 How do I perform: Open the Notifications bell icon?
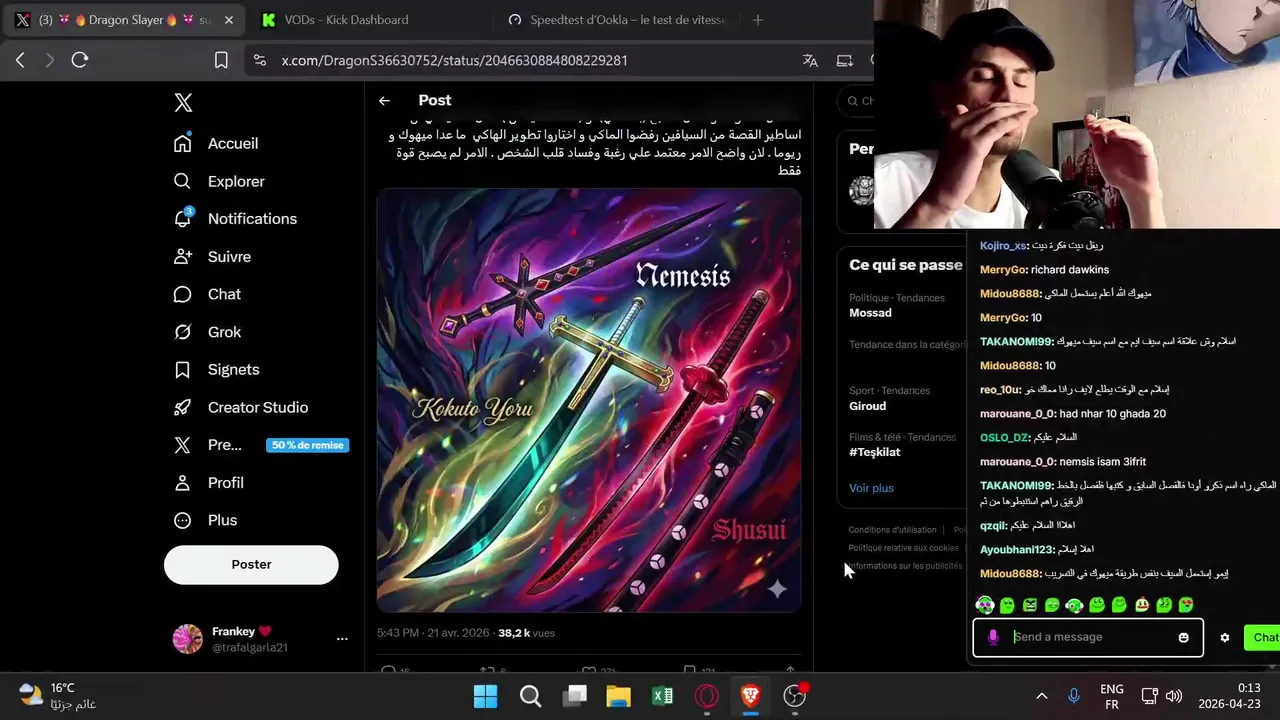pos(182,218)
